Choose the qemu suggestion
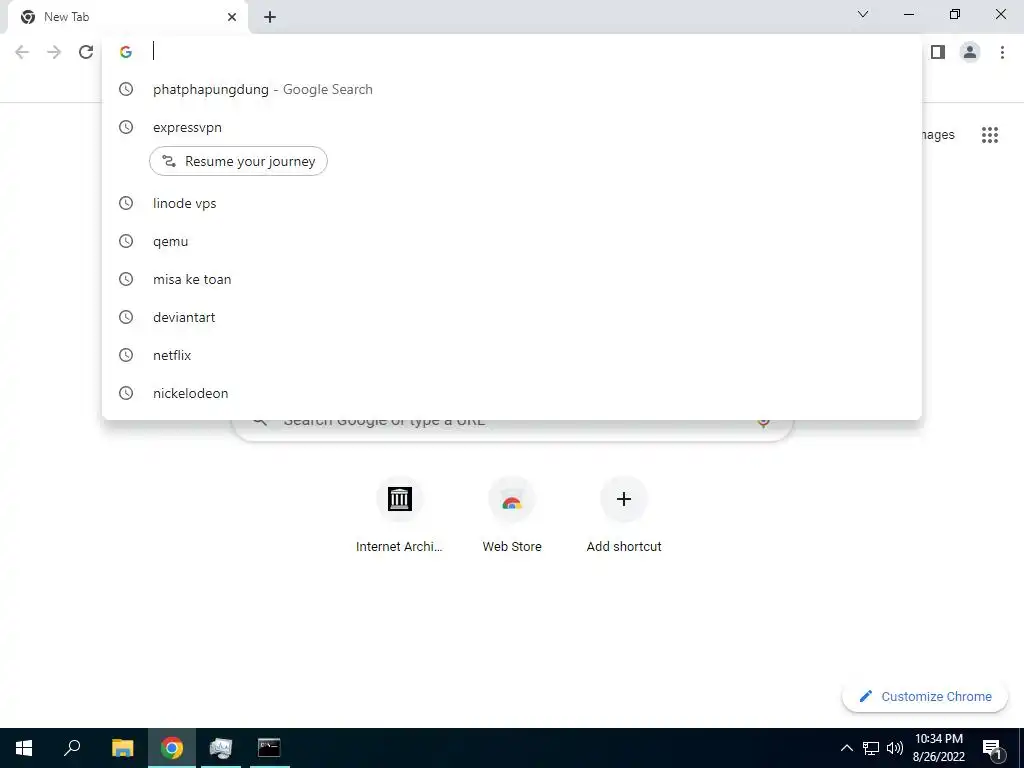Viewport: 1024px width, 768px height. (512, 241)
